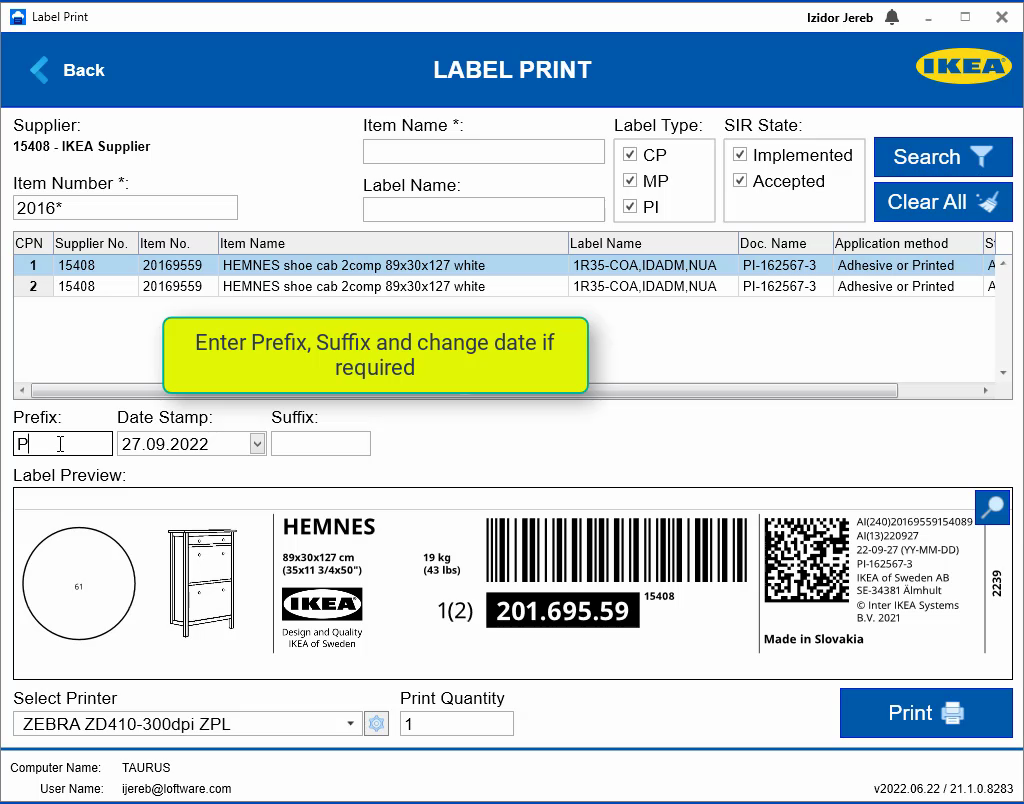The image size is (1024, 804).
Task: Select table row with CPN 2
Action: point(503,286)
